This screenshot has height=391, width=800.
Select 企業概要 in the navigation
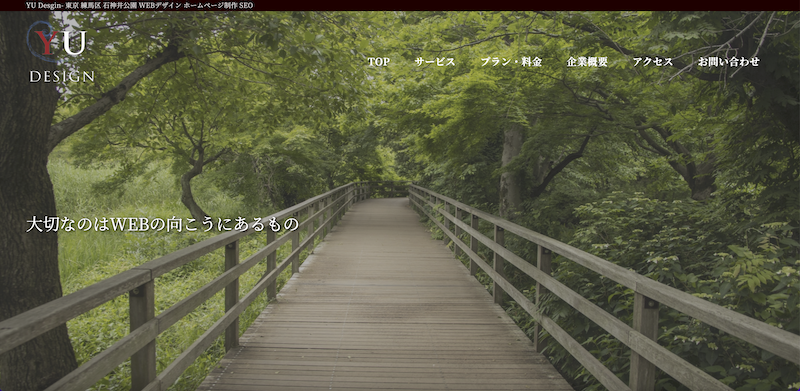coord(587,62)
